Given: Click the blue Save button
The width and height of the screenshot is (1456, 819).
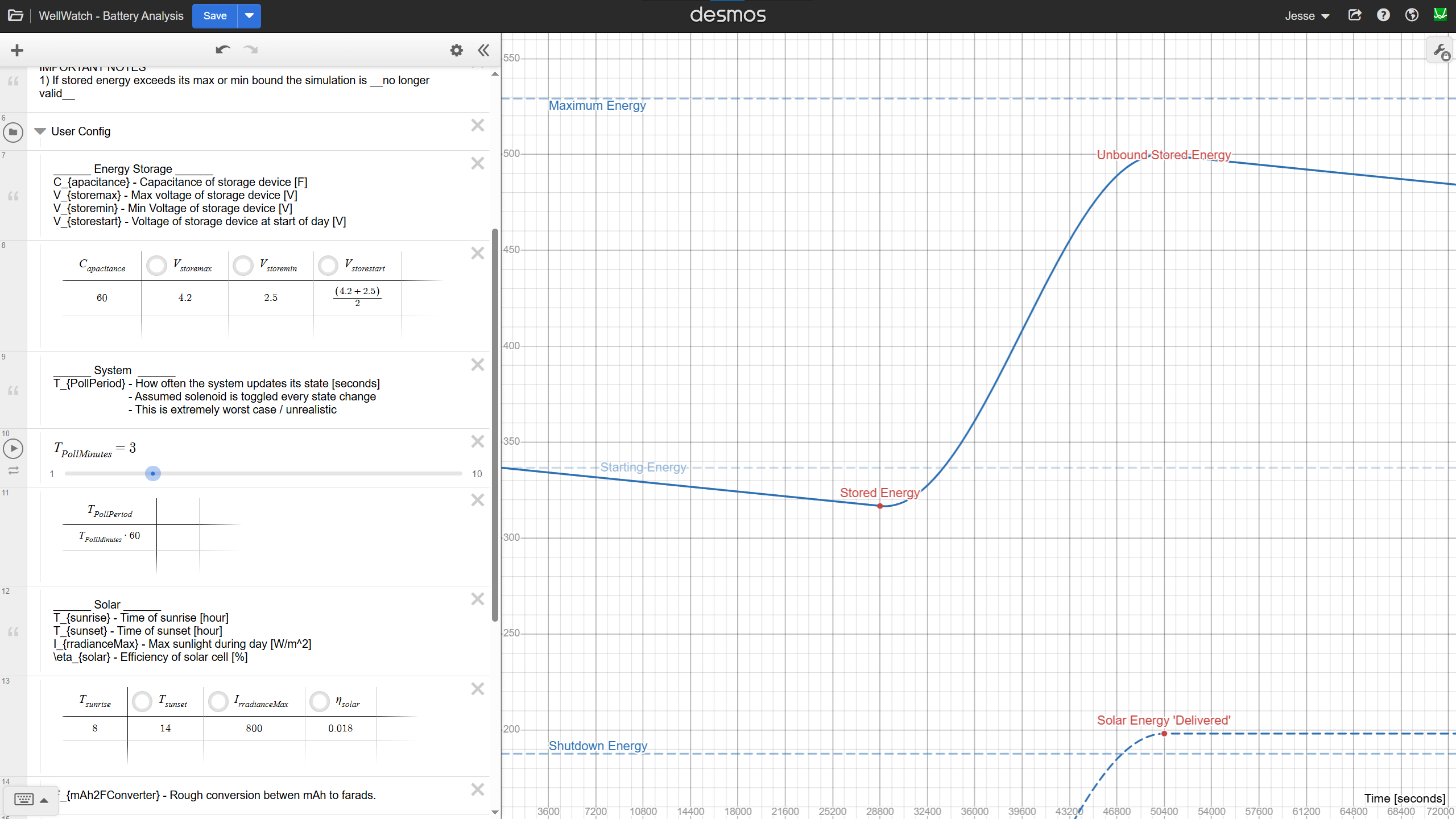Looking at the screenshot, I should pyautogui.click(x=215, y=16).
